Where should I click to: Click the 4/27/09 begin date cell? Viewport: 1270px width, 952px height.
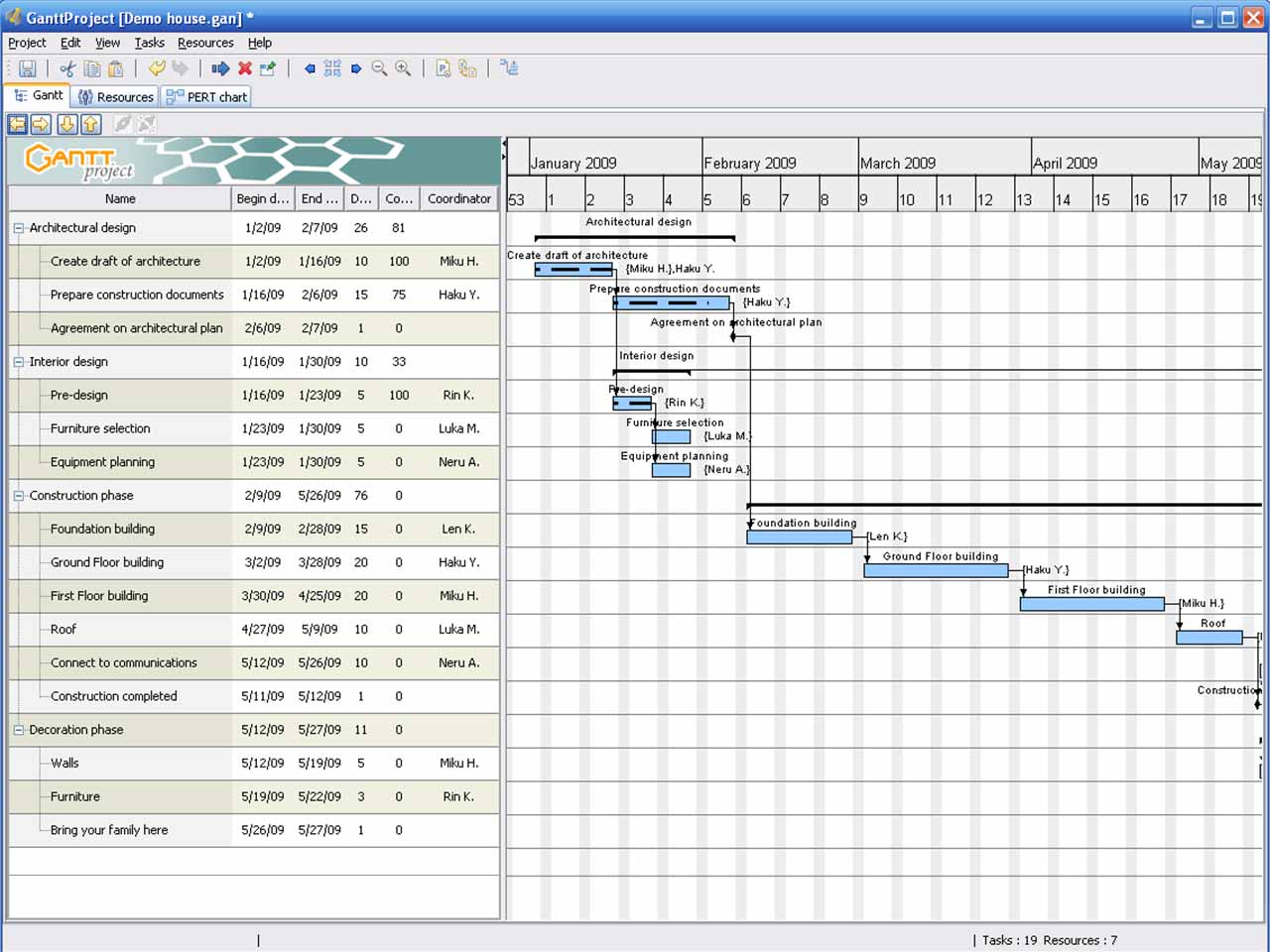click(x=263, y=630)
